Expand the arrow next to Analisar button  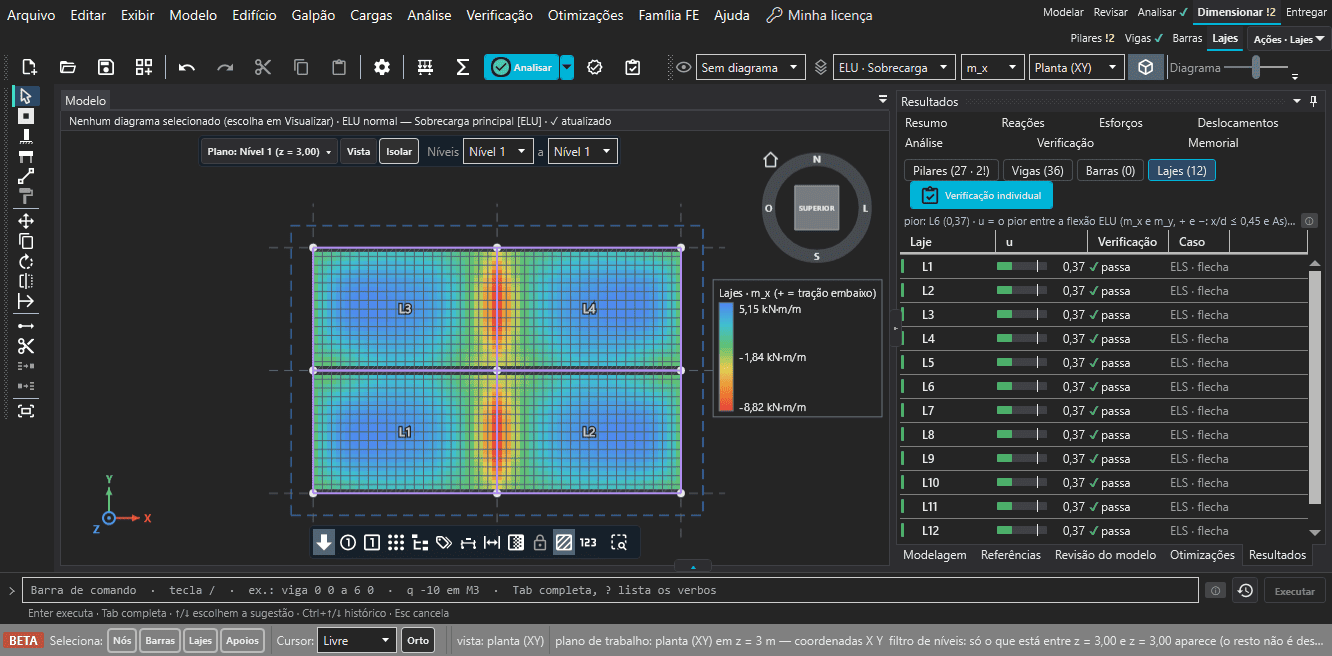567,67
